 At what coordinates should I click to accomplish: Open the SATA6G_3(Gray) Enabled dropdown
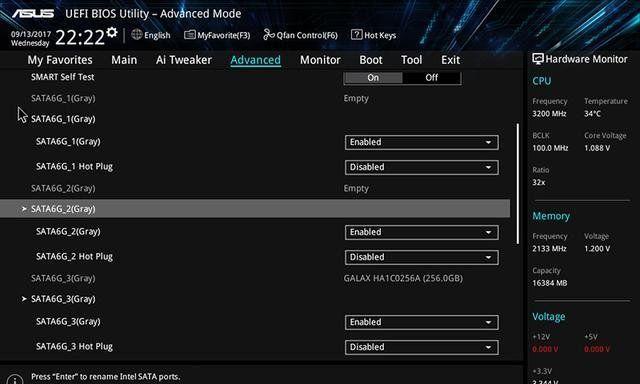421,322
